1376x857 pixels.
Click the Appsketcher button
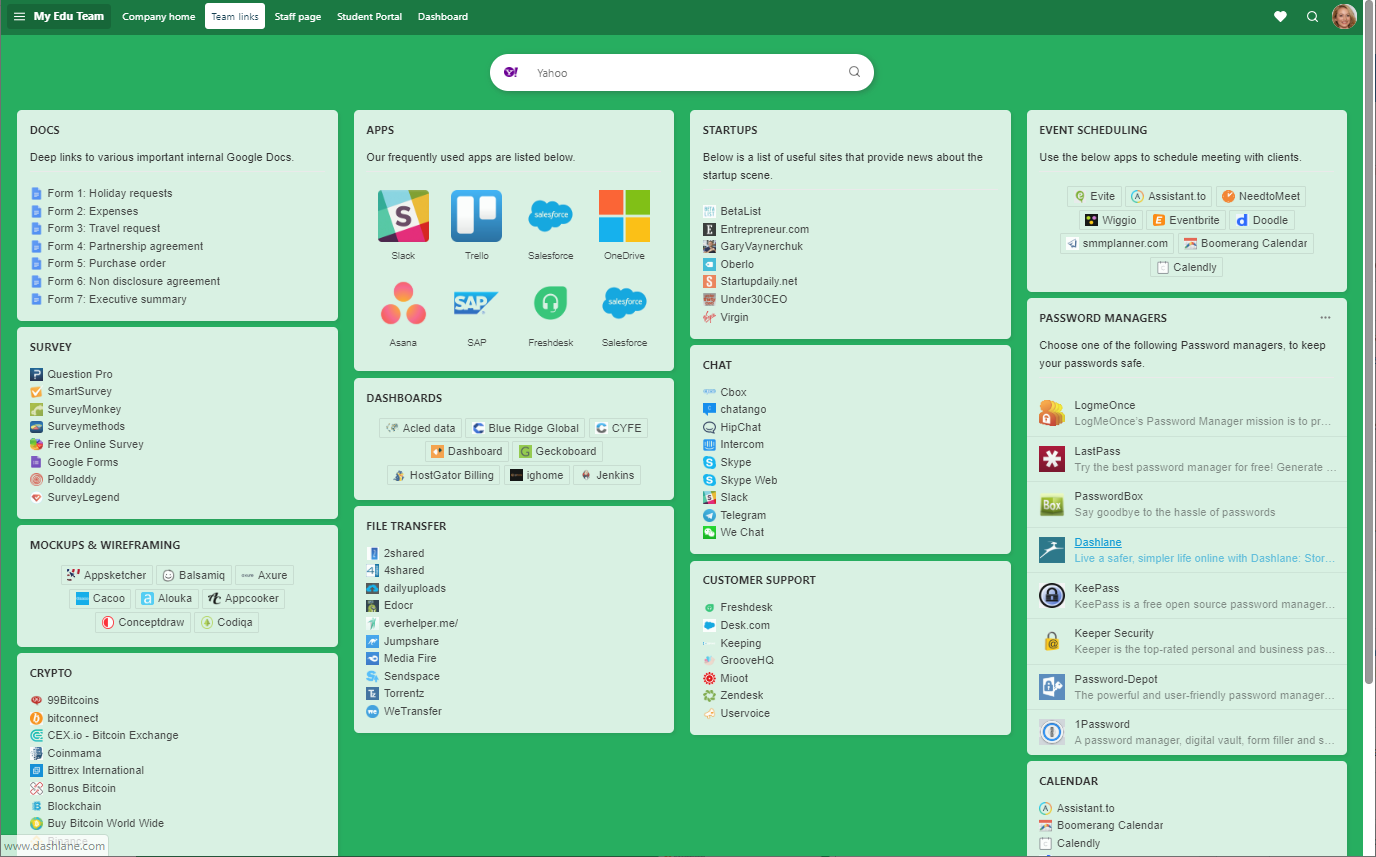point(107,575)
